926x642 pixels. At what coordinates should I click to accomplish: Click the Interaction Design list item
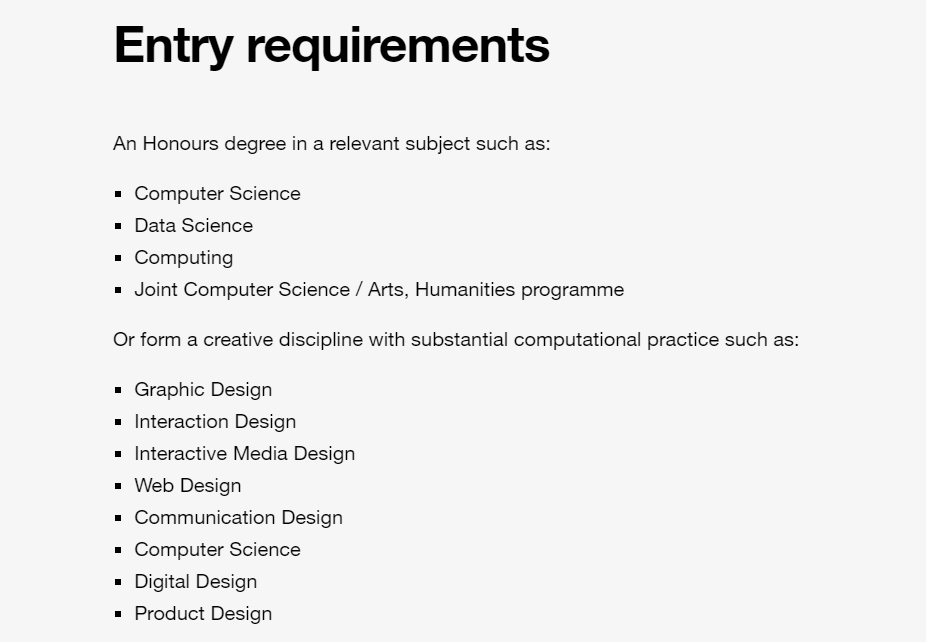(215, 422)
